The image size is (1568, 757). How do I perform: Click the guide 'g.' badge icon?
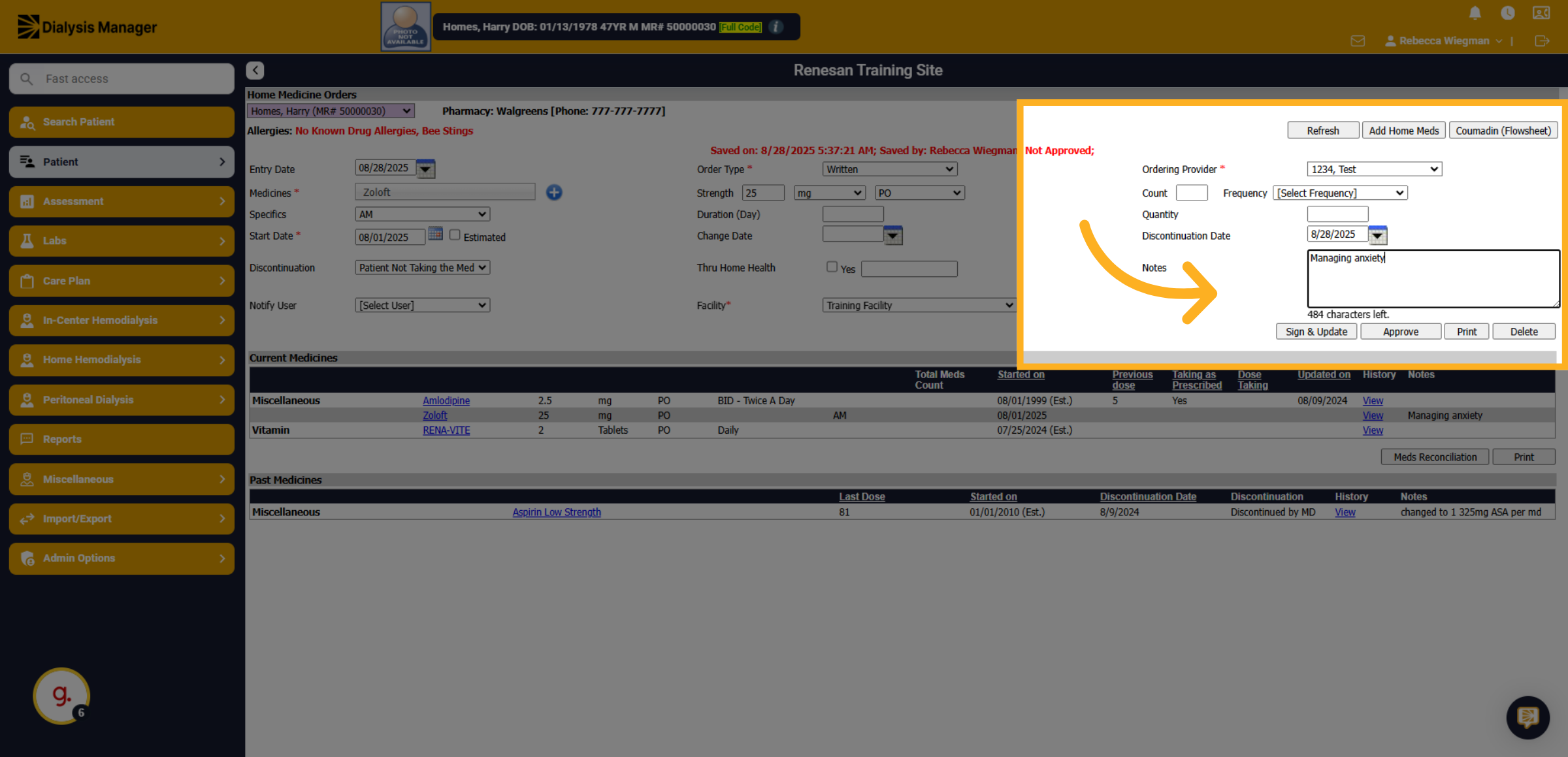point(61,696)
